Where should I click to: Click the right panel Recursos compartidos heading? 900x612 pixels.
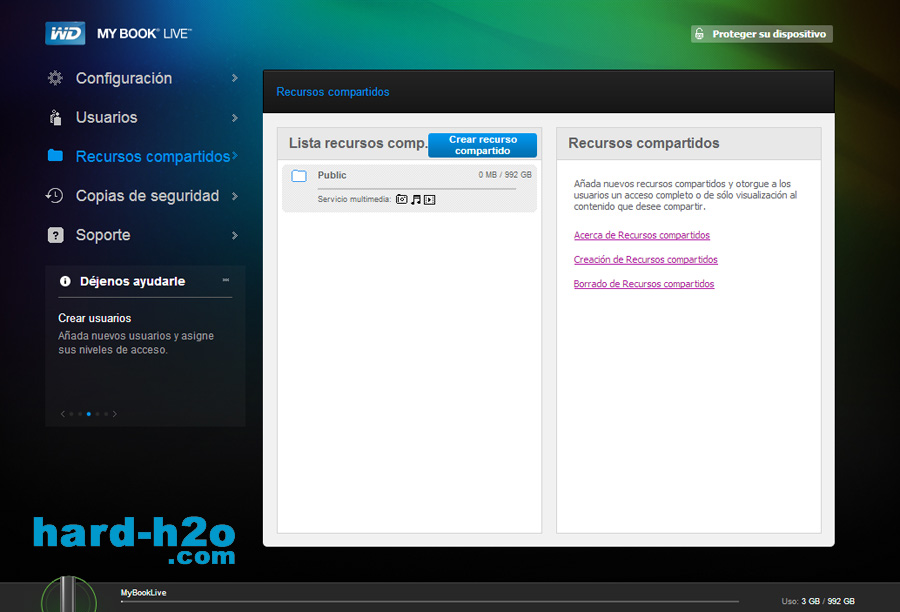point(643,143)
